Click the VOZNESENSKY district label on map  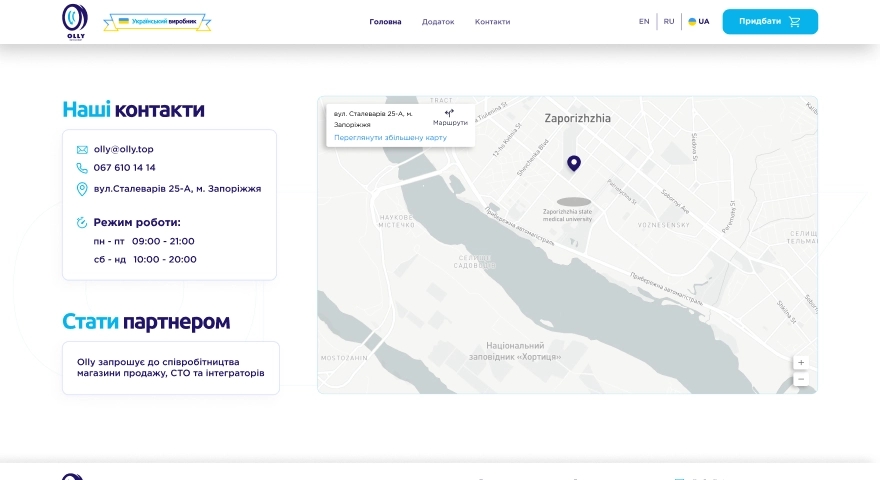[x=663, y=225]
